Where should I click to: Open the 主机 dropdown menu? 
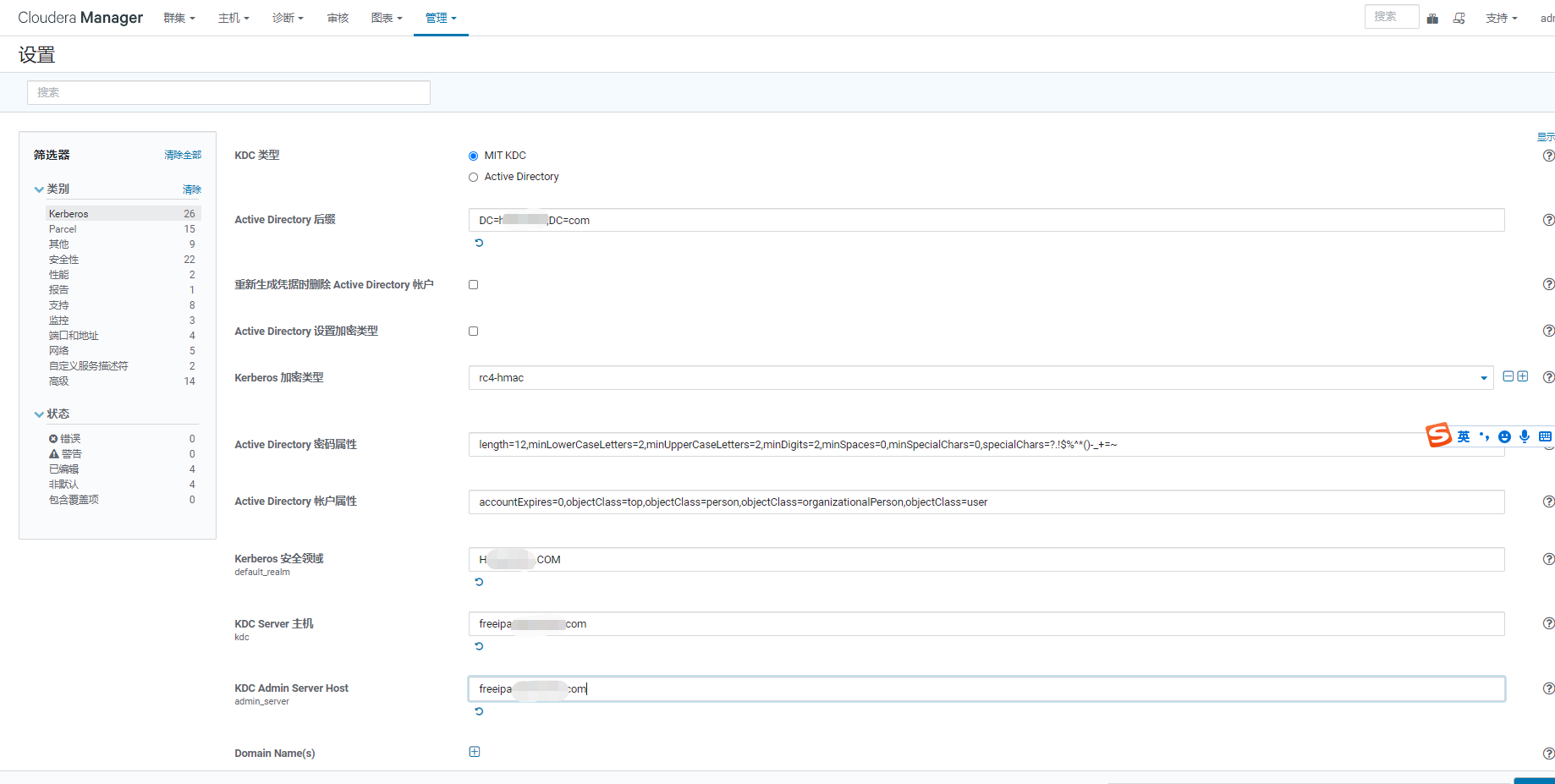pos(234,18)
